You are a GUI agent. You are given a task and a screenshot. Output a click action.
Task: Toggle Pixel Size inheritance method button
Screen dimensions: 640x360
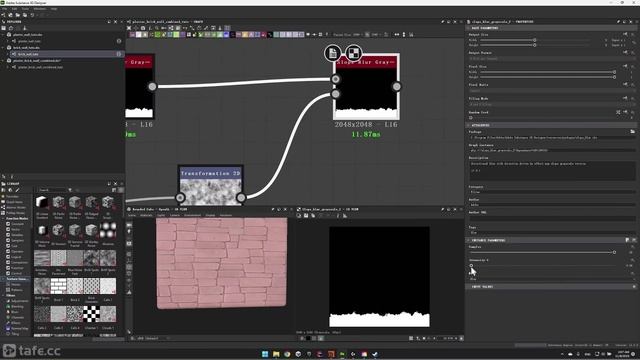[625, 66]
